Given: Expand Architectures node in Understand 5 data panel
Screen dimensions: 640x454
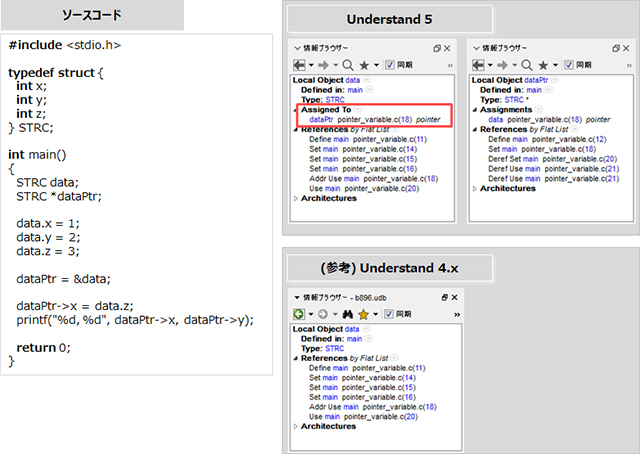Looking at the screenshot, I should click(x=296, y=198).
